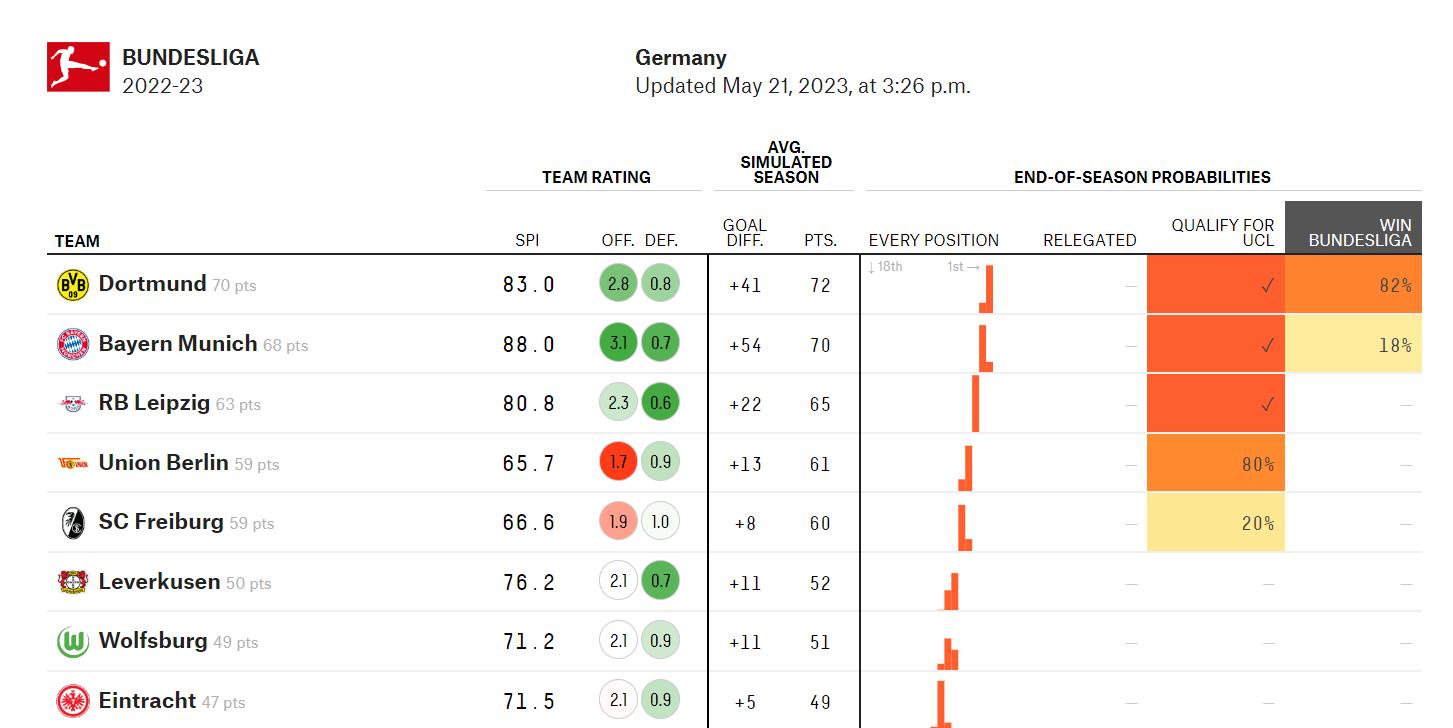Sort table by SPI column
The height and width of the screenshot is (728, 1453).
(527, 240)
